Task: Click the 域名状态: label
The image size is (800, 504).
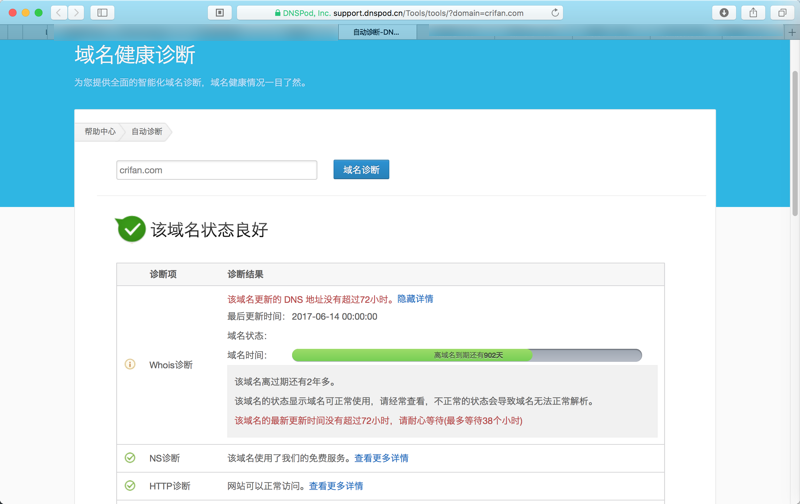Action: (x=247, y=336)
